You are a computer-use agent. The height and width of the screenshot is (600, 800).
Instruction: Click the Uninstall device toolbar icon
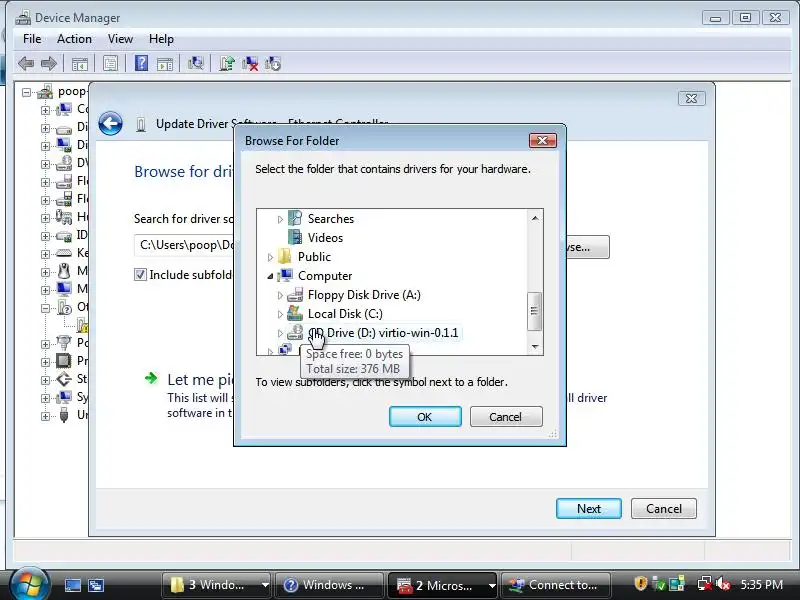250,64
